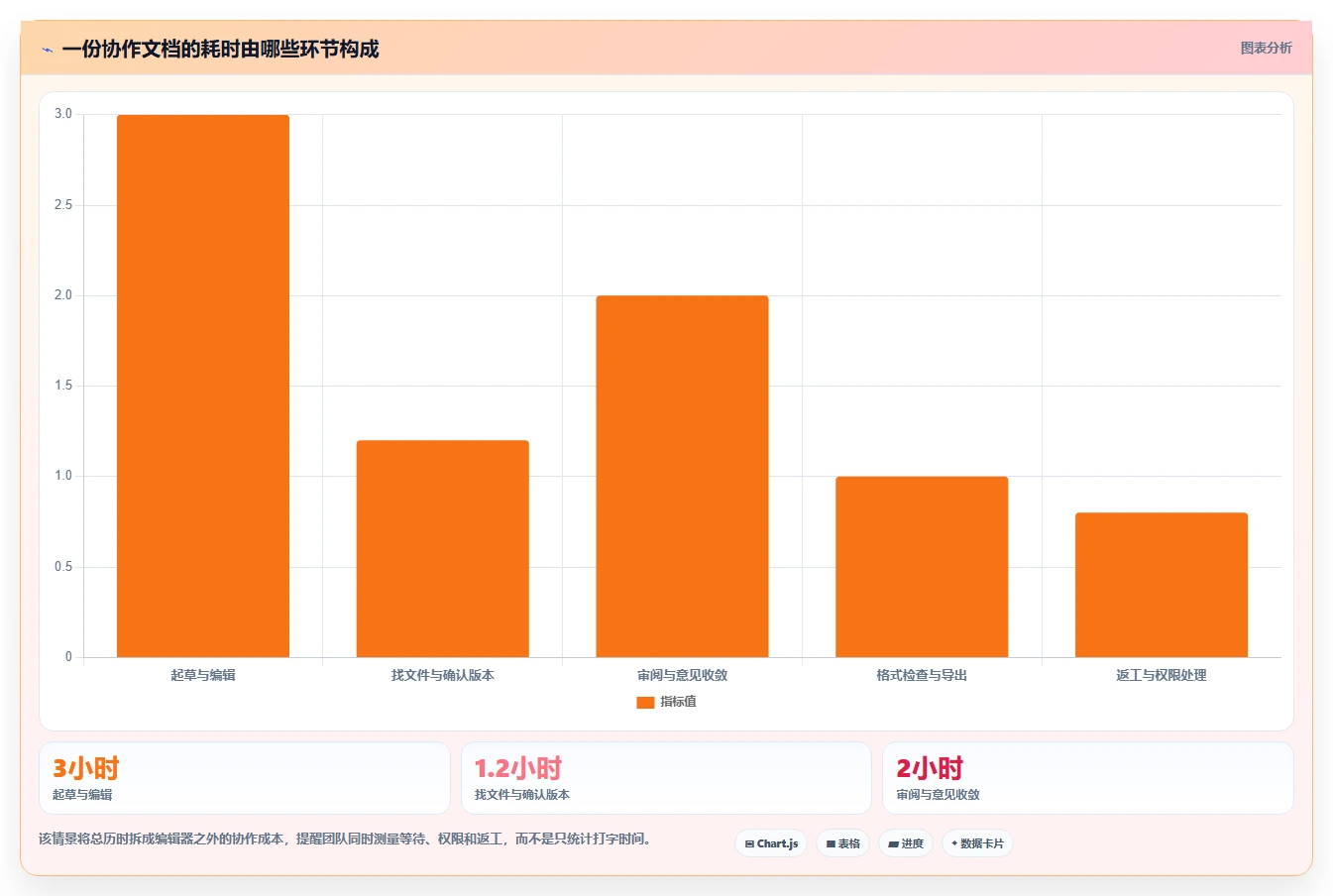
Task: Click the 审阅与意见收敛 bar in chart
Action: point(682,477)
